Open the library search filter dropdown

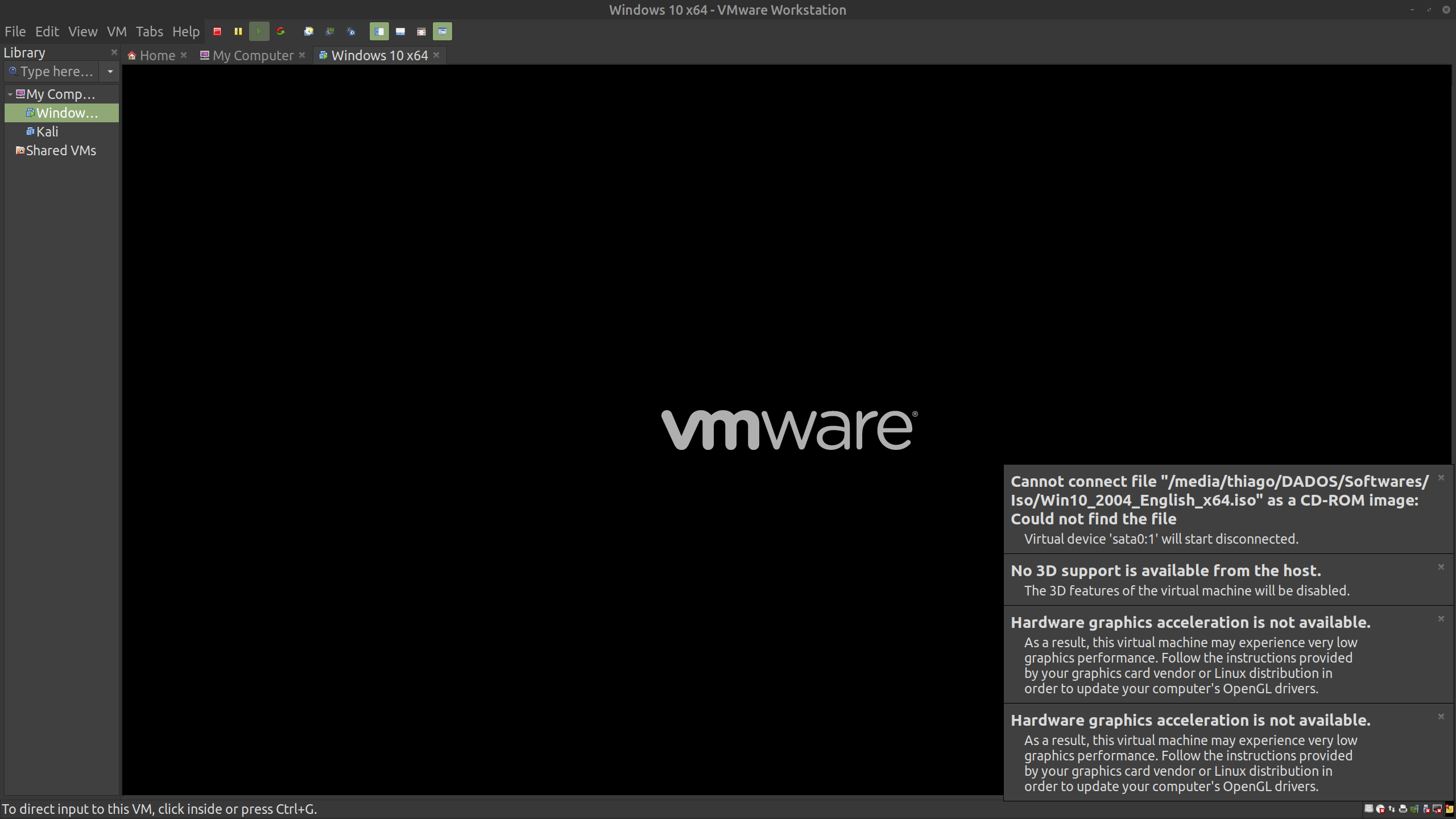coord(110,72)
